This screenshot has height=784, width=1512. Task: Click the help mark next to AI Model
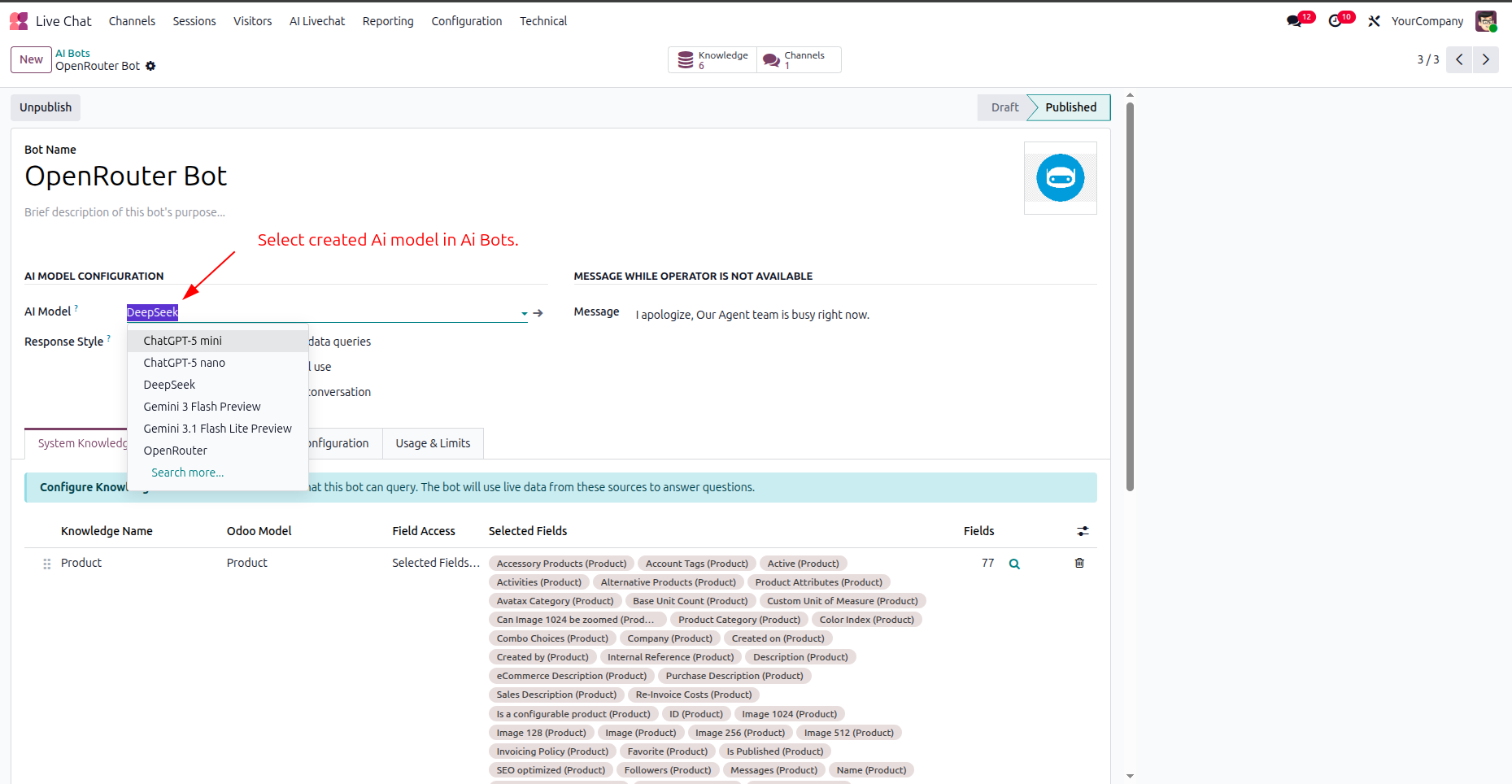(76, 308)
